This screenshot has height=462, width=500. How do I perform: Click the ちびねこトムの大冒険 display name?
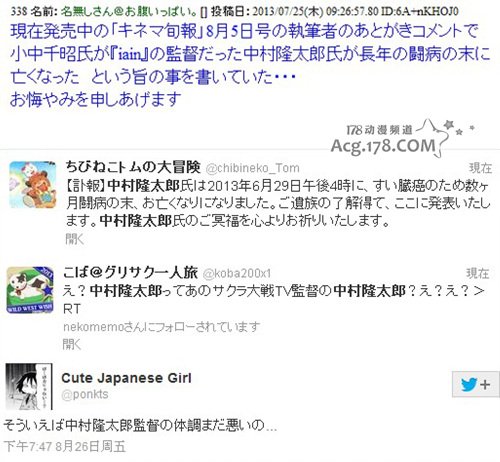pyautogui.click(x=133, y=167)
